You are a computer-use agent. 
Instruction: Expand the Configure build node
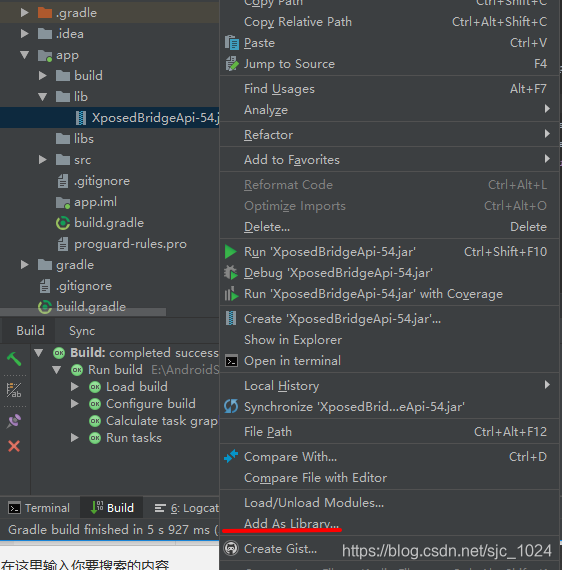[75, 404]
